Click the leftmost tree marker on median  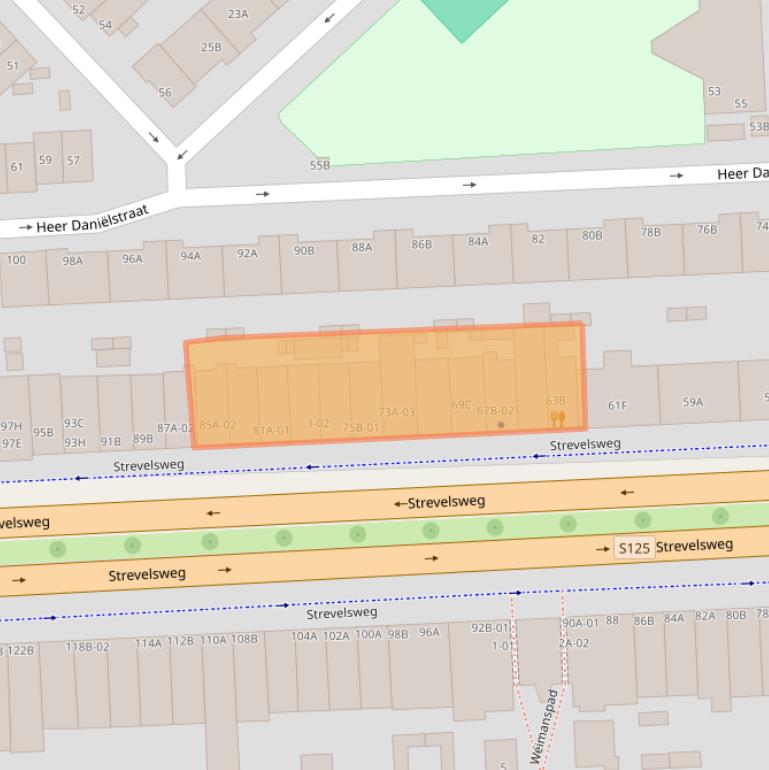[x=57, y=549]
